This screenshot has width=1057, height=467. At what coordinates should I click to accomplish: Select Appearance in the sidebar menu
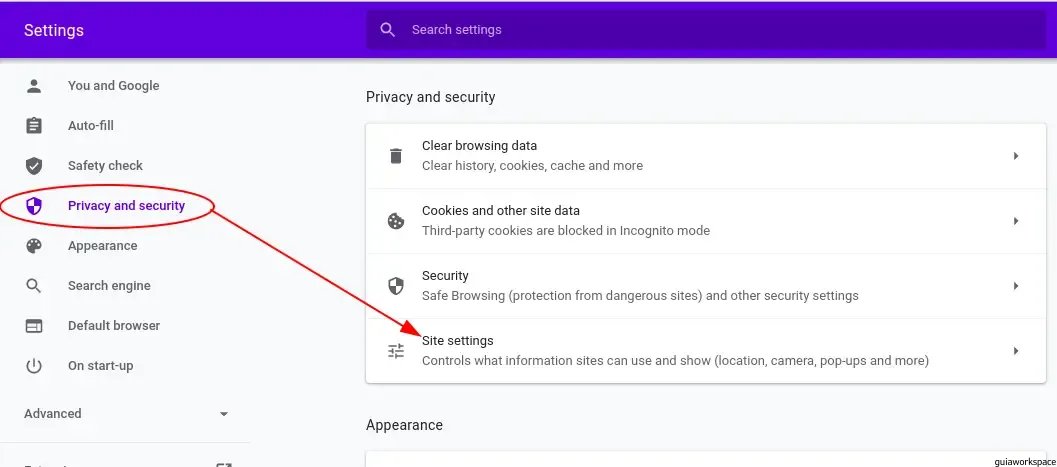click(102, 246)
